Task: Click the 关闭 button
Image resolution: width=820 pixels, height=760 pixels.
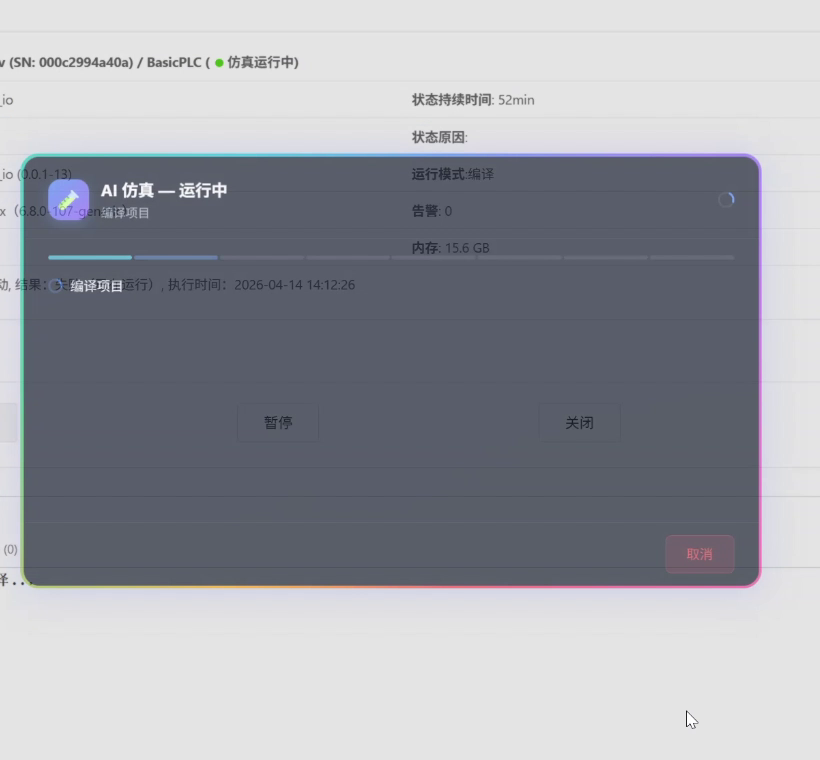Action: point(579,423)
